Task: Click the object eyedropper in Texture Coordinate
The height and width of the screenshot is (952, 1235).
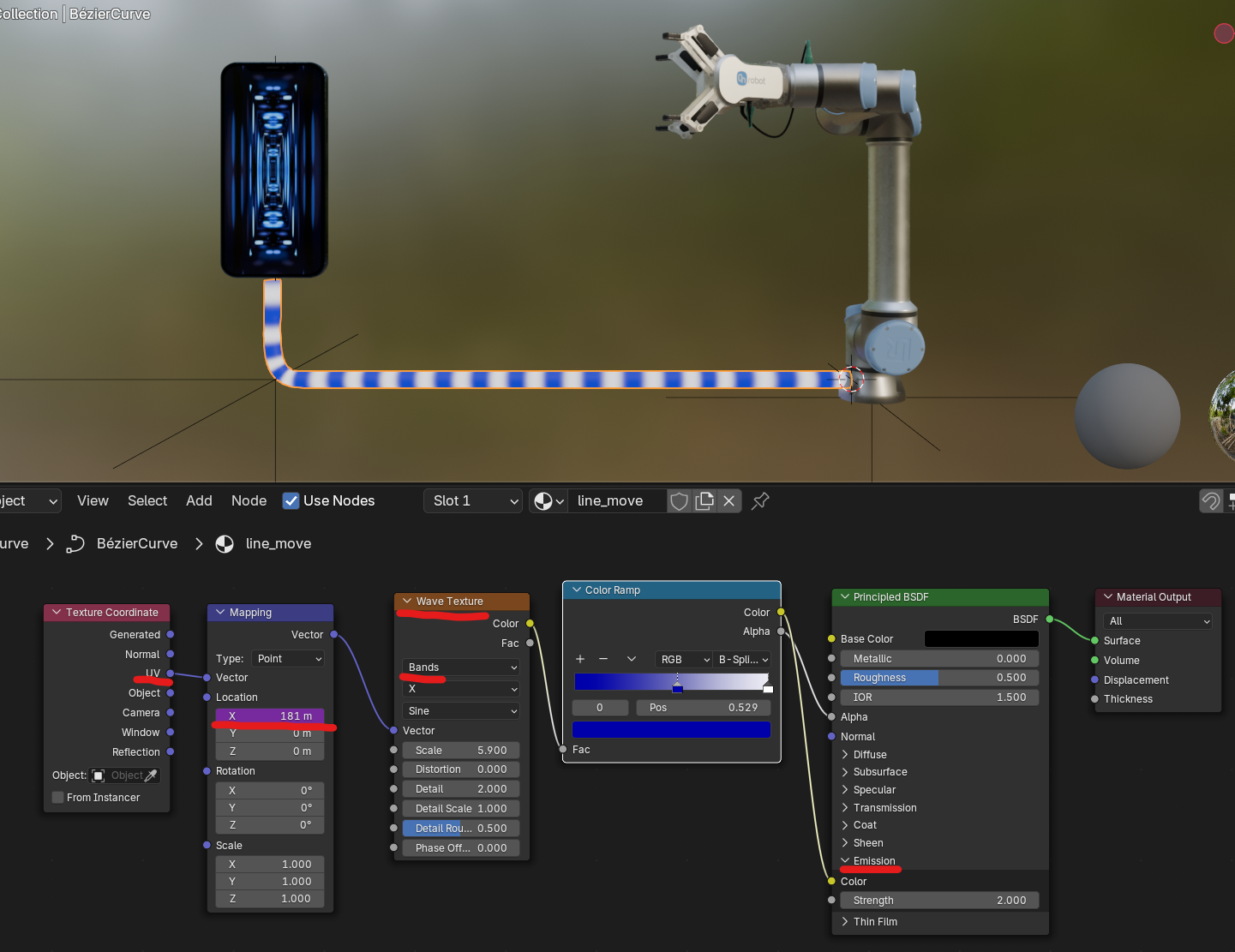Action: tap(151, 775)
